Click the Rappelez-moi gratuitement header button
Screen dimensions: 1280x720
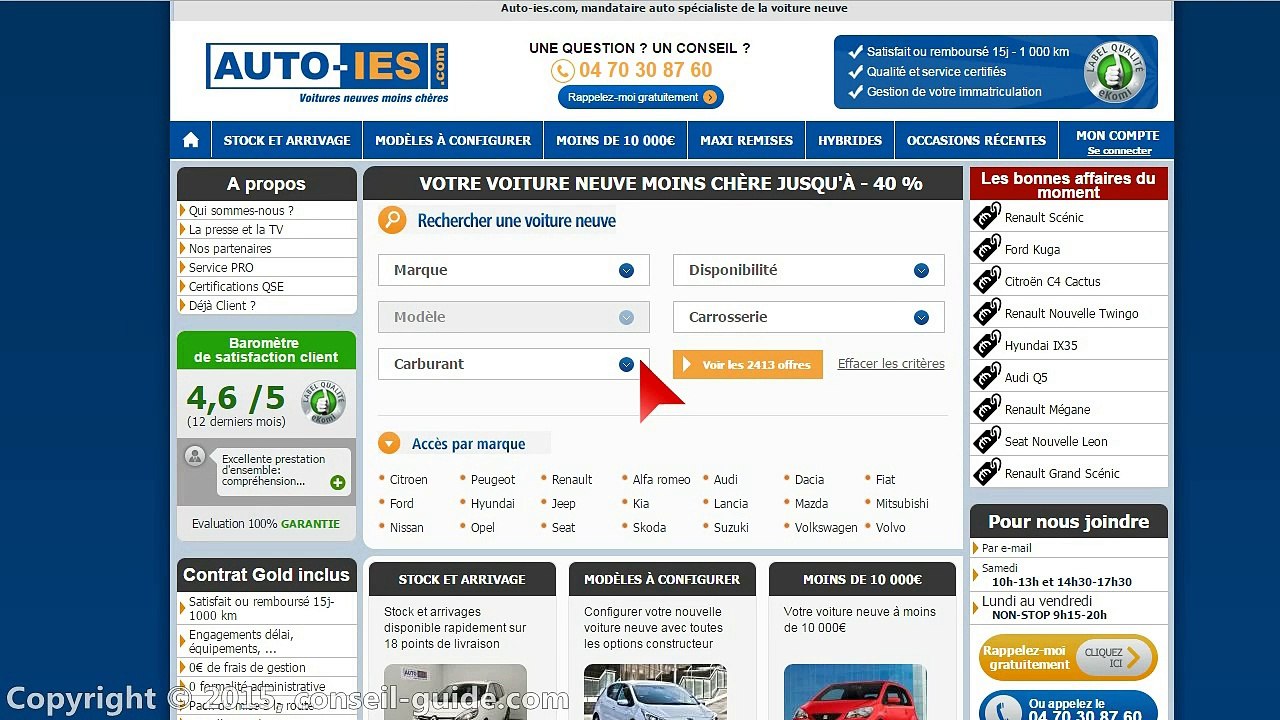pos(641,97)
